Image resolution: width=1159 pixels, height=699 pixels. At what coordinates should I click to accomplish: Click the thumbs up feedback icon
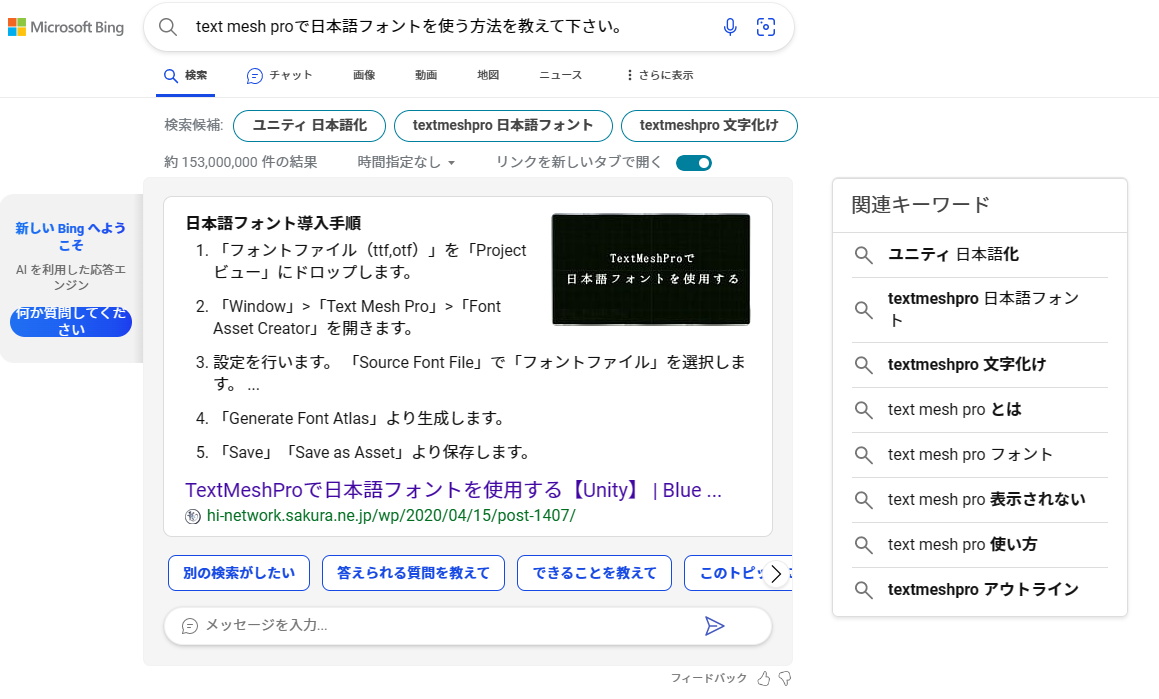764,678
